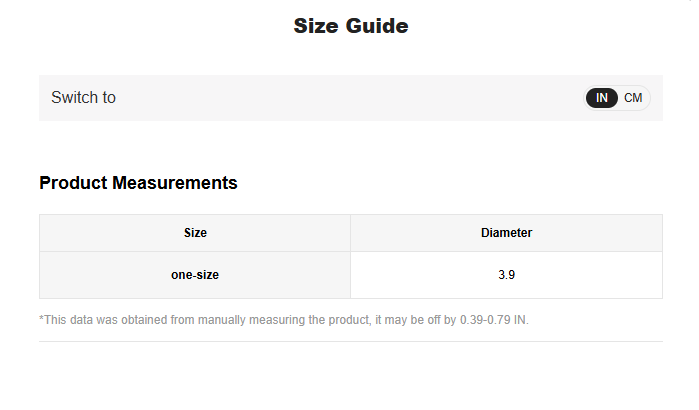Image resolution: width=699 pixels, height=410 pixels.
Task: Switch units to CM
Action: pyautogui.click(x=633, y=98)
